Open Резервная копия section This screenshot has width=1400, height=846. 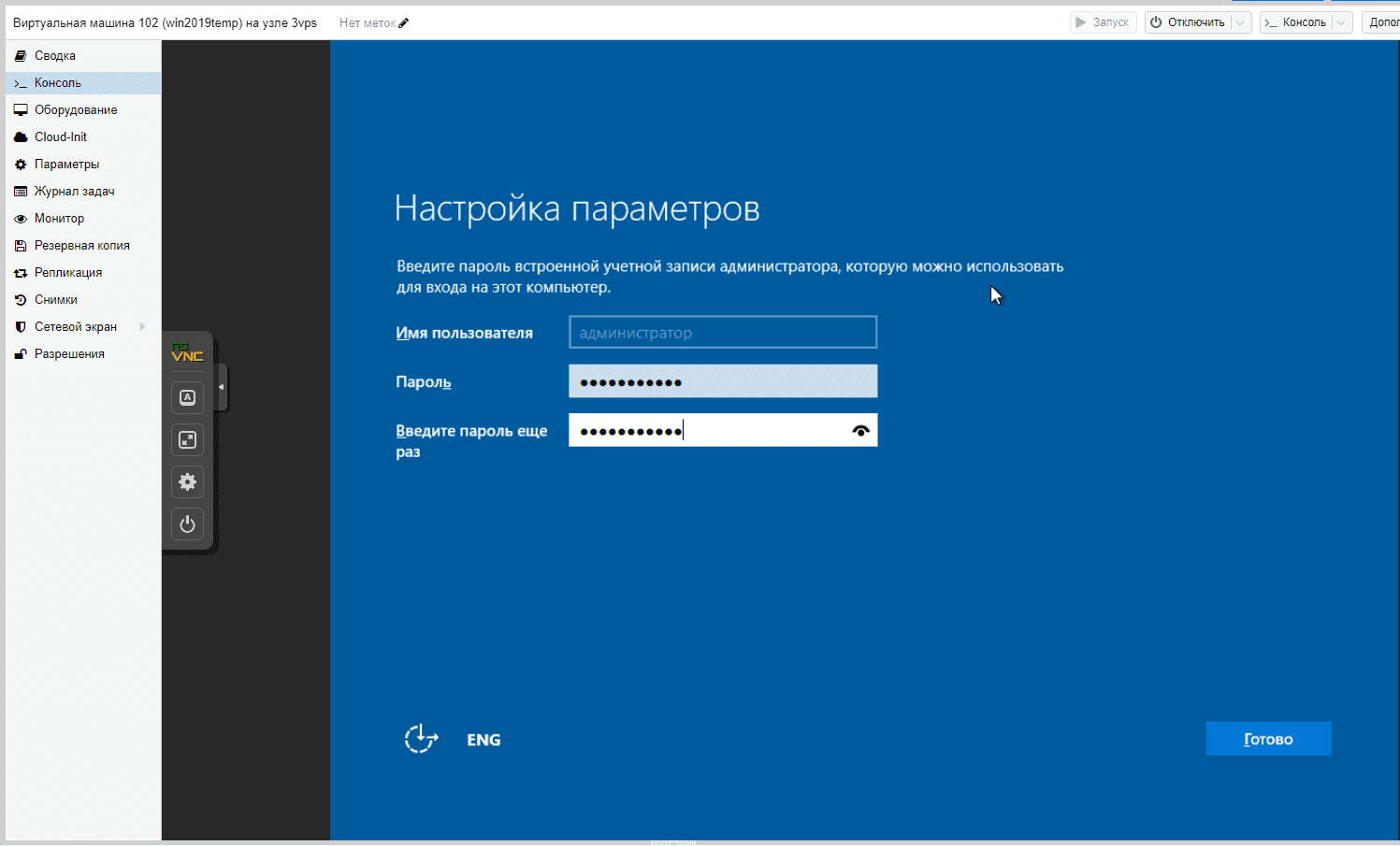click(83, 246)
